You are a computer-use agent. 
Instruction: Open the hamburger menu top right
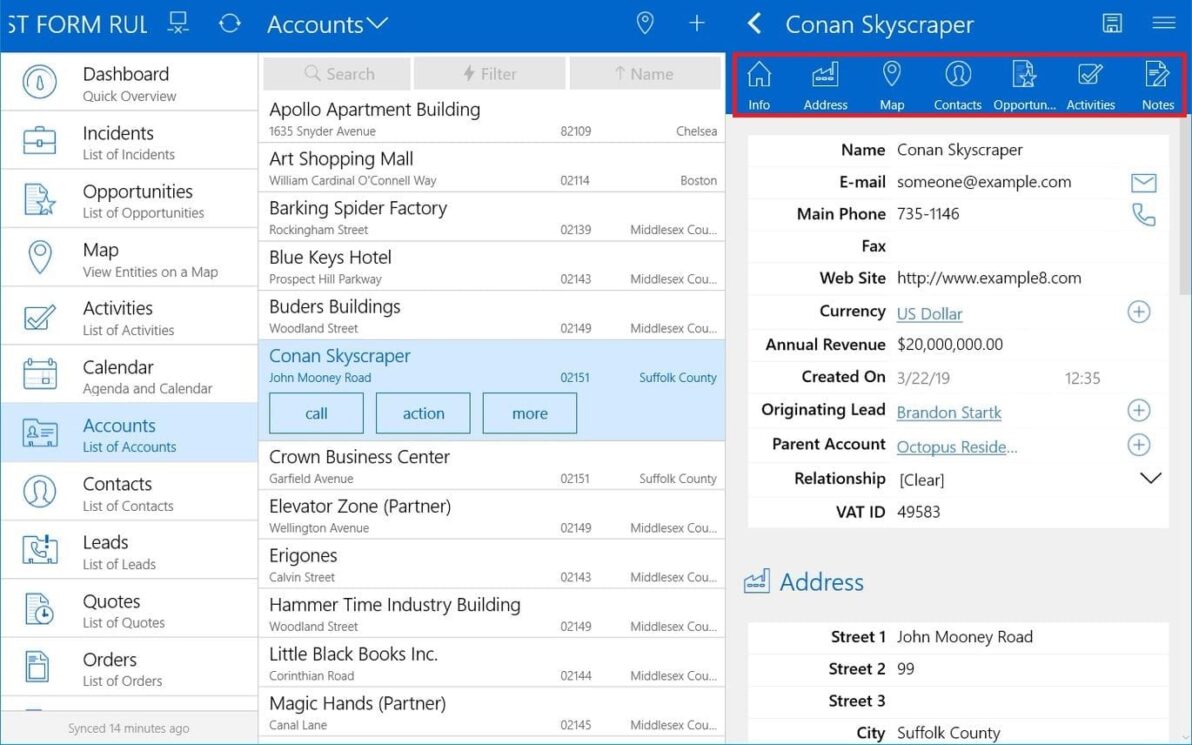tap(1163, 23)
